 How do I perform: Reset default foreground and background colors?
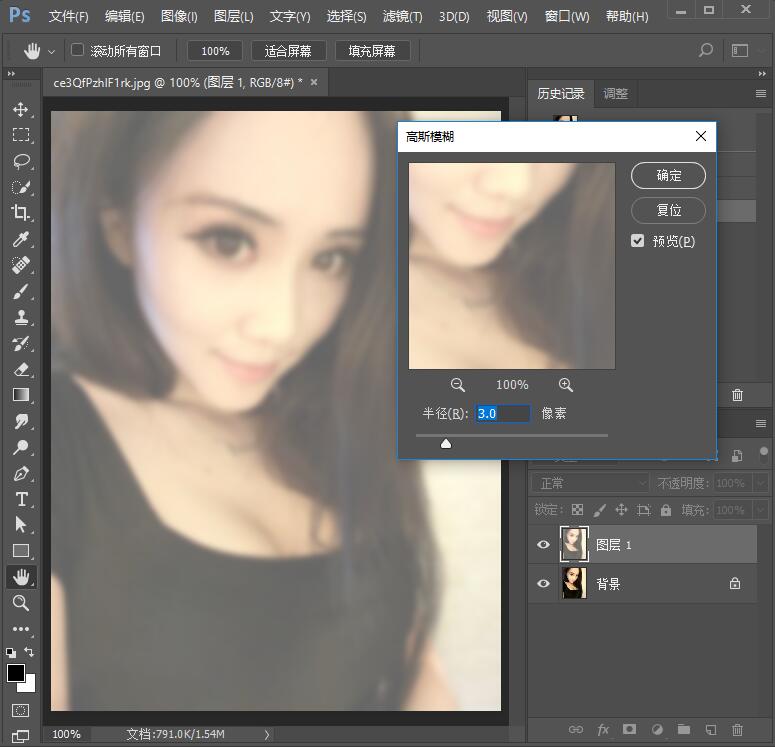(11, 653)
